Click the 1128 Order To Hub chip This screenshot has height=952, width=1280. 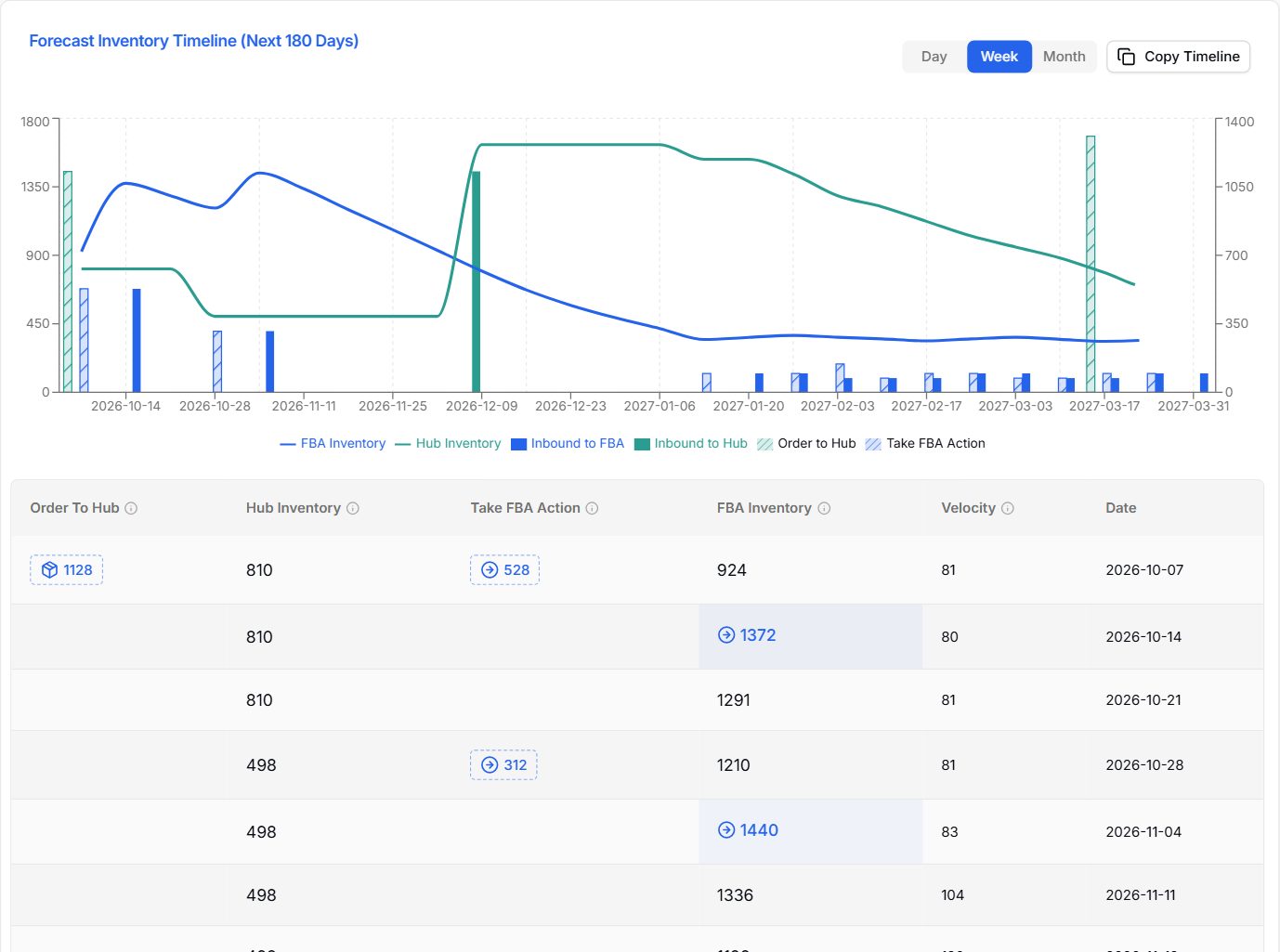(x=66, y=570)
